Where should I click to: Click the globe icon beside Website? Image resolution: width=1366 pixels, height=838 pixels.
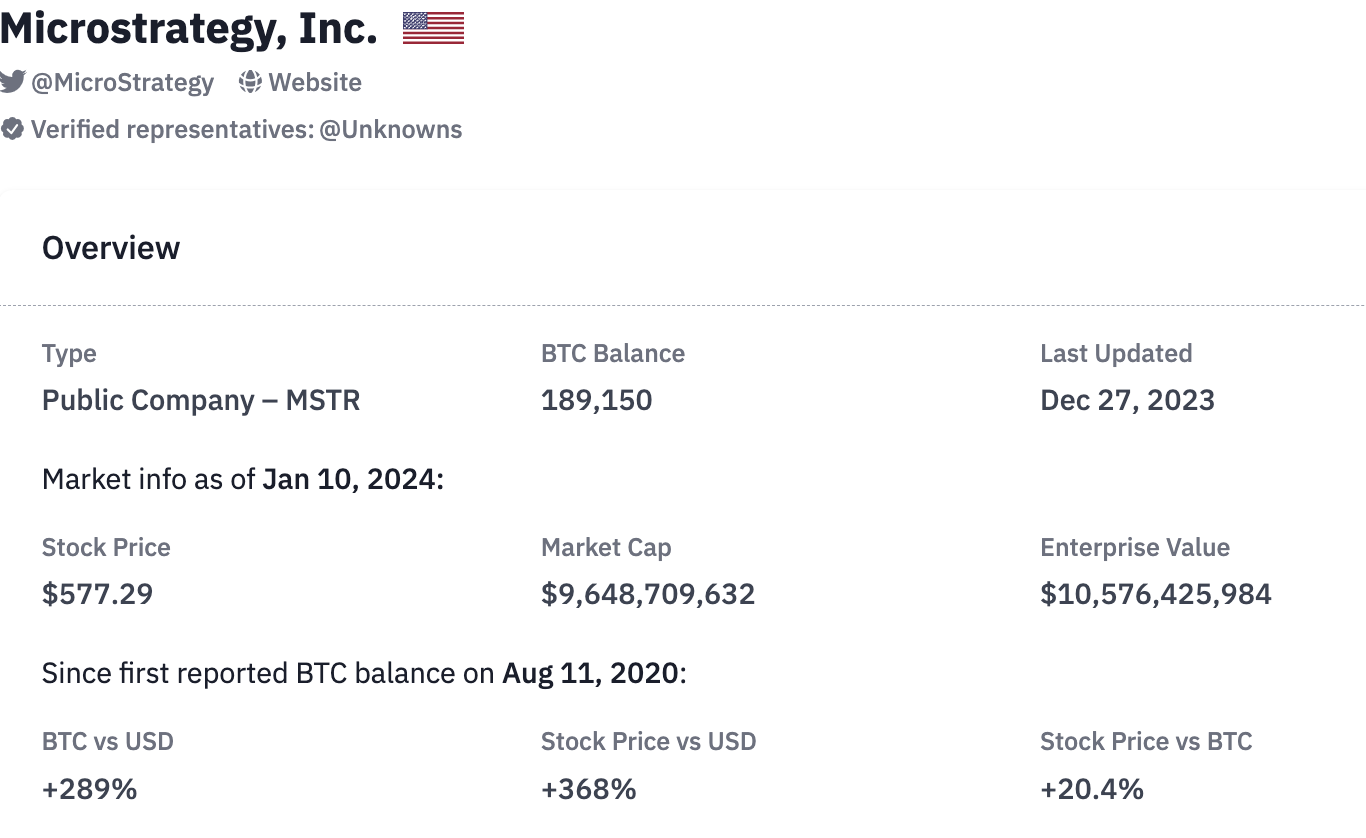click(x=250, y=82)
